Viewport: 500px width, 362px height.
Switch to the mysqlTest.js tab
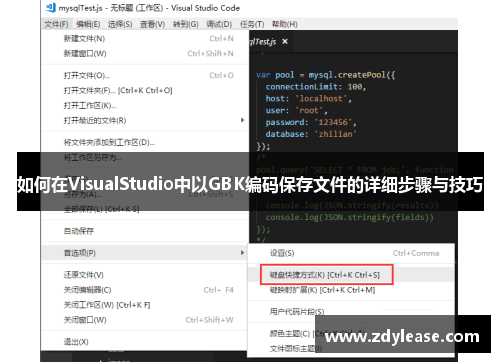click(263, 42)
